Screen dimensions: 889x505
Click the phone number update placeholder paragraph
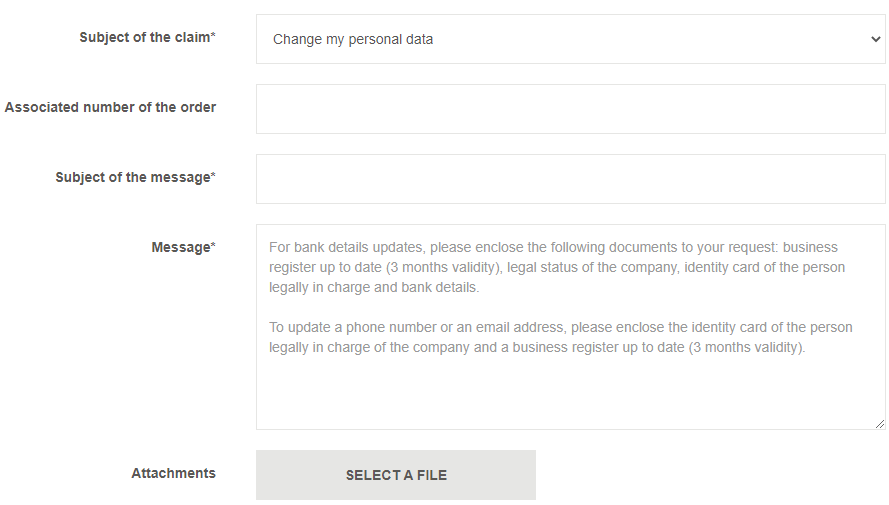point(560,337)
